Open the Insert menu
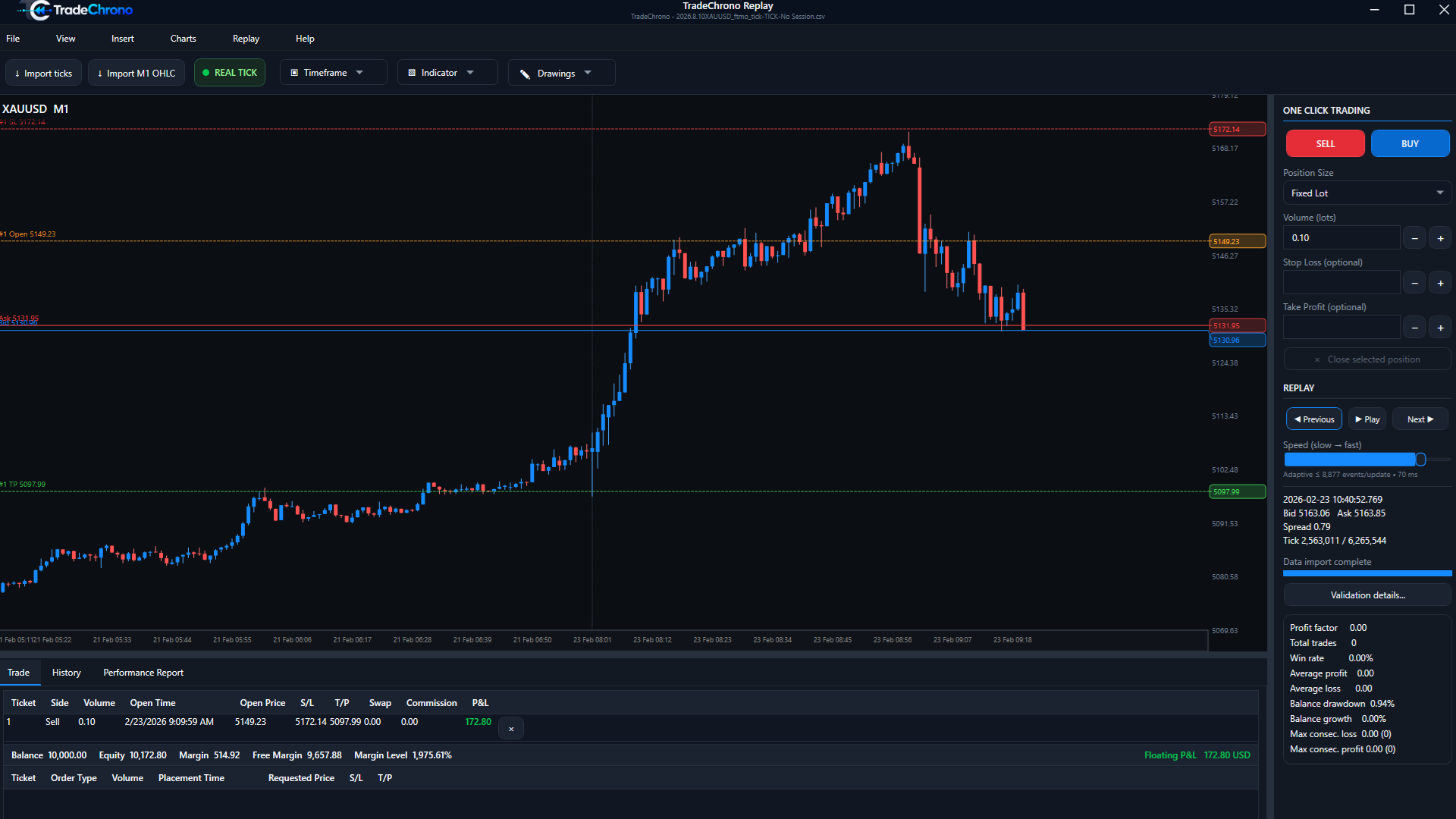This screenshot has height=819, width=1456. tap(122, 39)
